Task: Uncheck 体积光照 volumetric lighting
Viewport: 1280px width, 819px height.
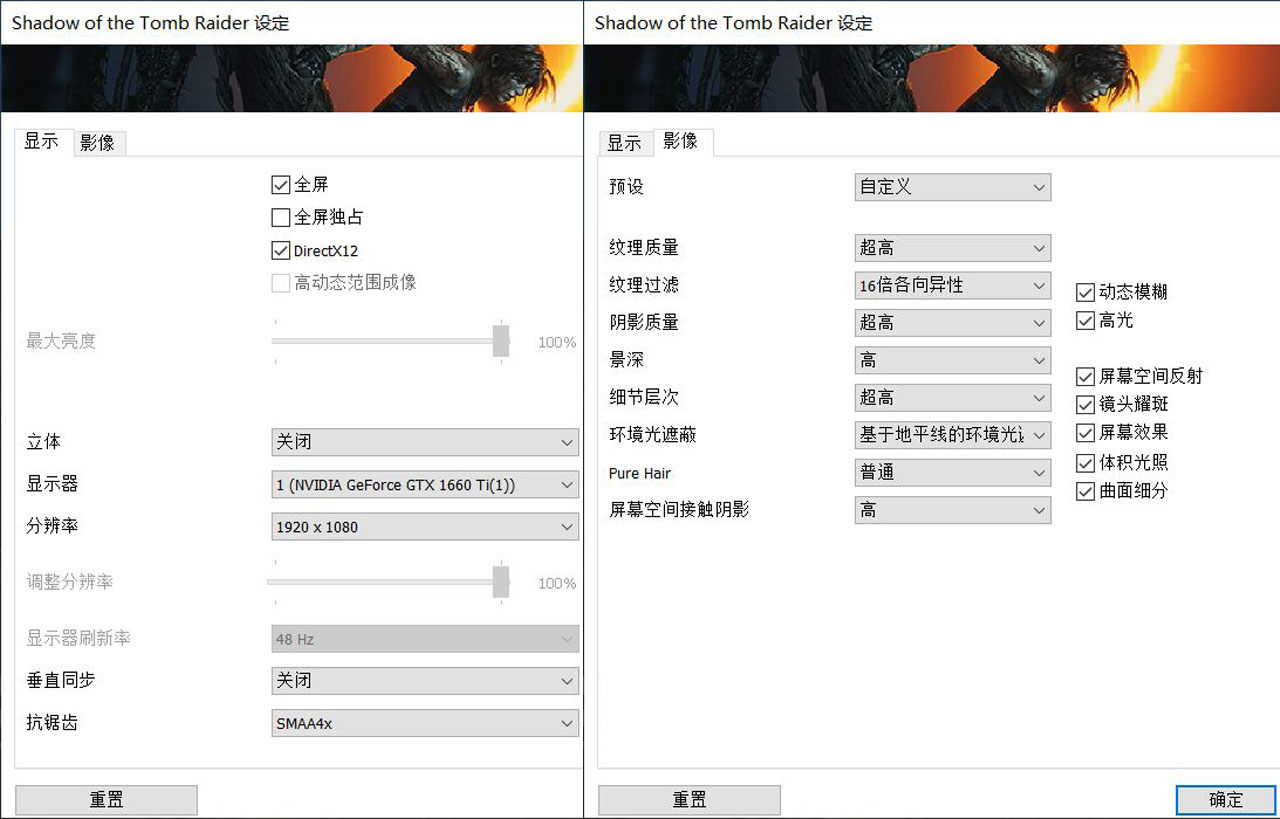Action: (x=1085, y=462)
